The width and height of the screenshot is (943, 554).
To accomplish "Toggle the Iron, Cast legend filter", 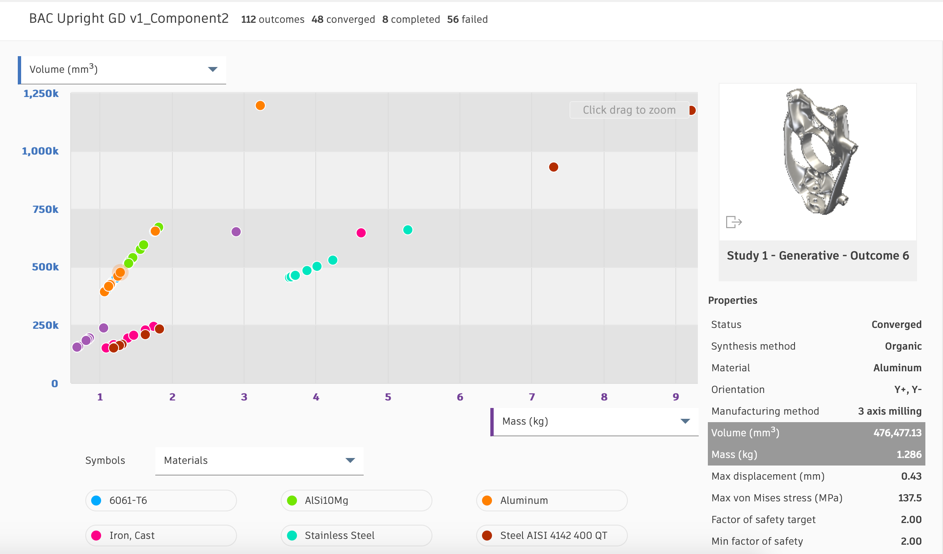I will [x=161, y=536].
